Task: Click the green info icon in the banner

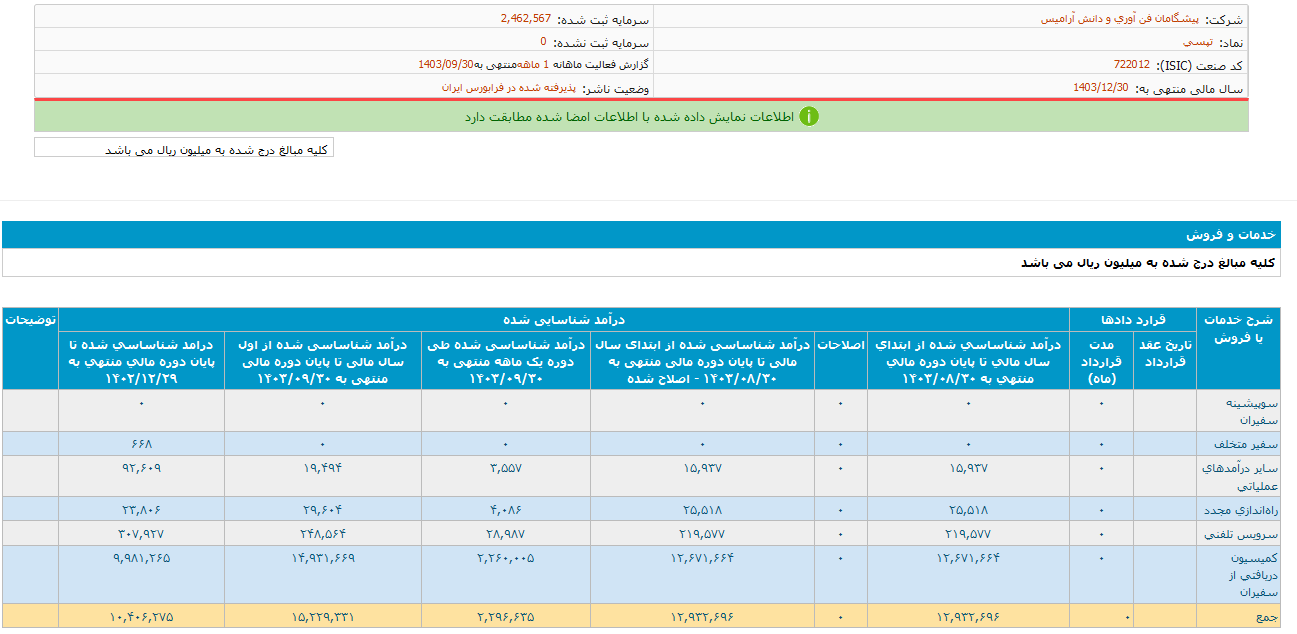Action: [808, 116]
